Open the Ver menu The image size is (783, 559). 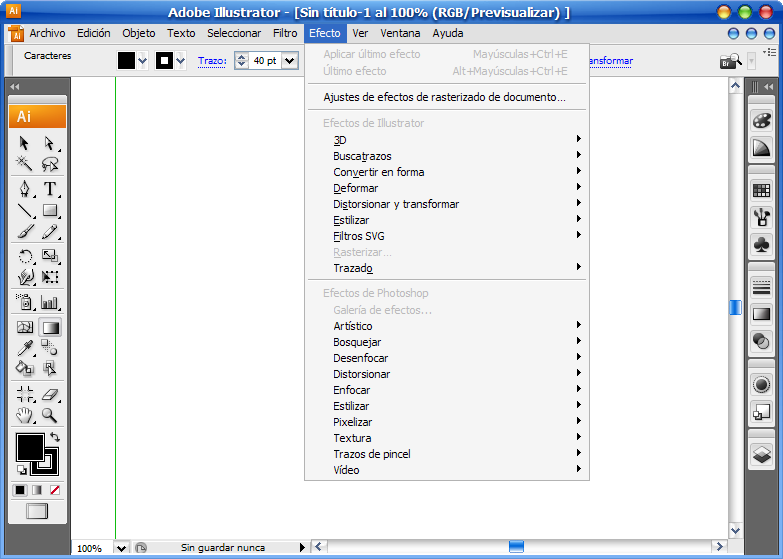(x=360, y=33)
